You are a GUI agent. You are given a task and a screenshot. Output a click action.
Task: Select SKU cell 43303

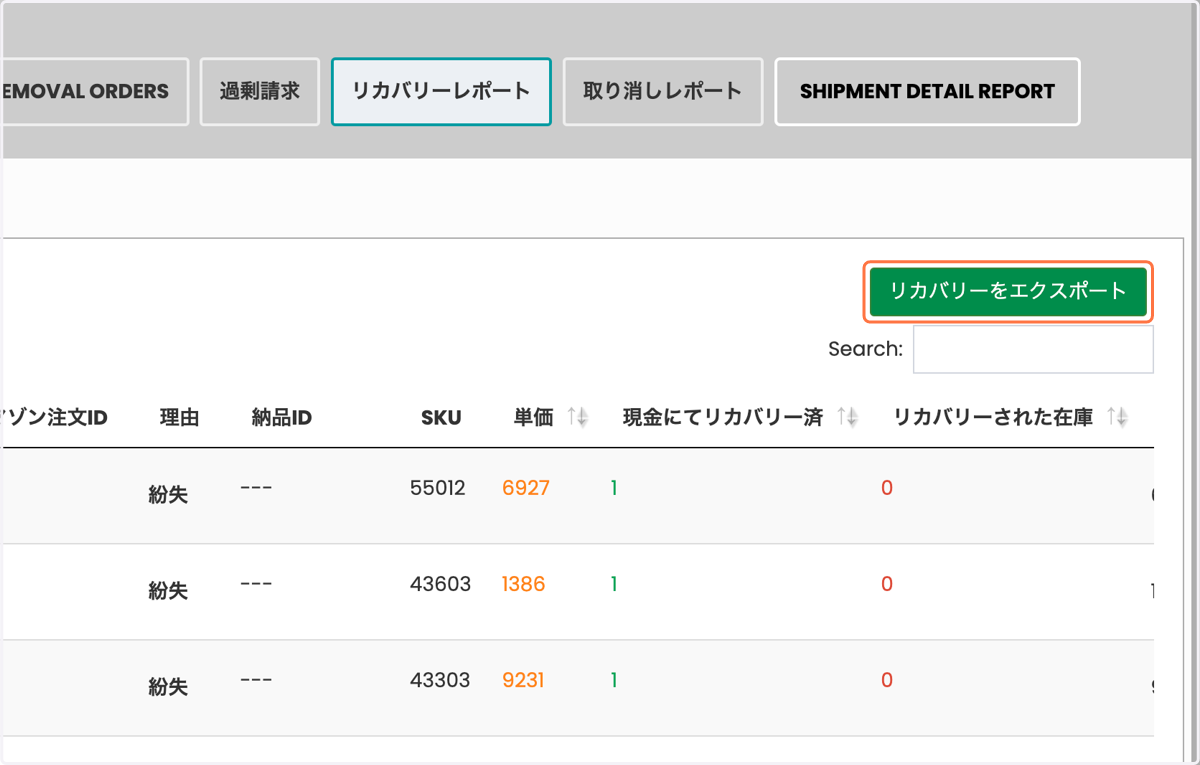point(440,680)
